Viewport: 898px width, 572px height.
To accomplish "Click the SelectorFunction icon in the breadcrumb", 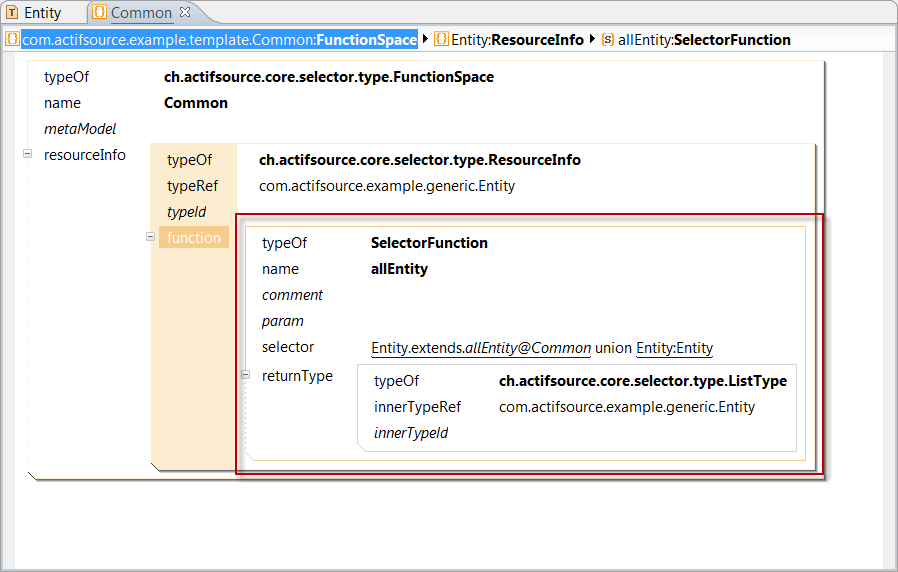I will (608, 40).
